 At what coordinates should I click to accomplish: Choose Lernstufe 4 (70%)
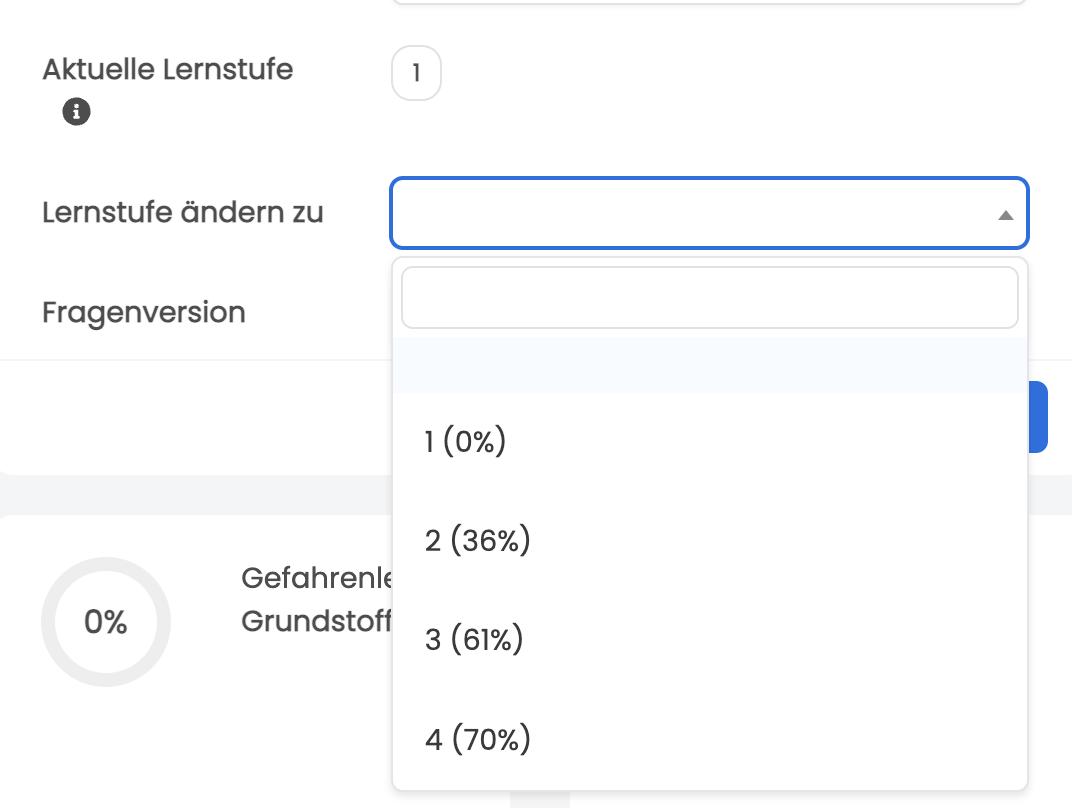tap(477, 740)
